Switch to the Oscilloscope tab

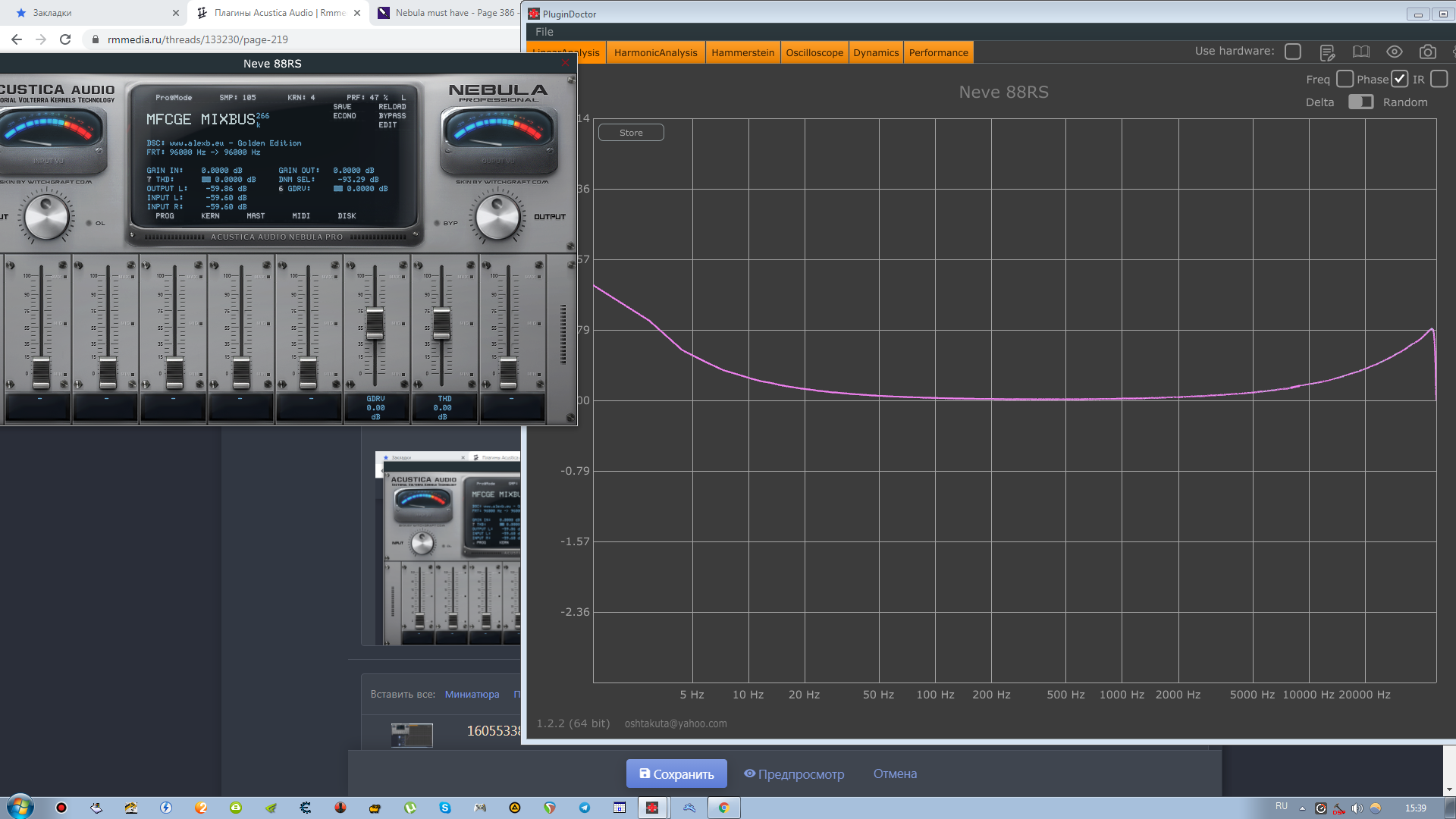[x=814, y=52]
